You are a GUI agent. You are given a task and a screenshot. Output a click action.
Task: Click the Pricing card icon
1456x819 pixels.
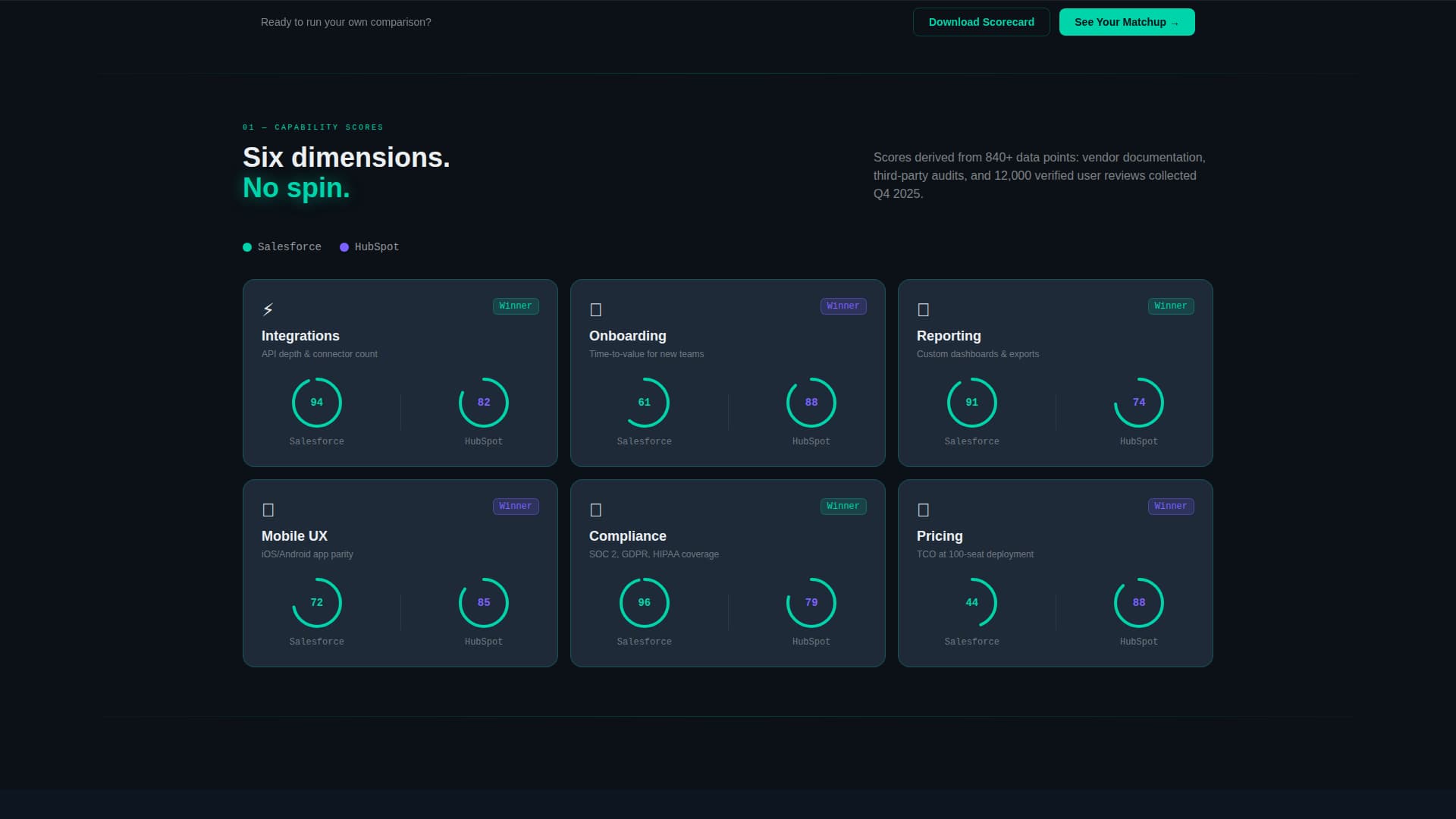(x=923, y=510)
